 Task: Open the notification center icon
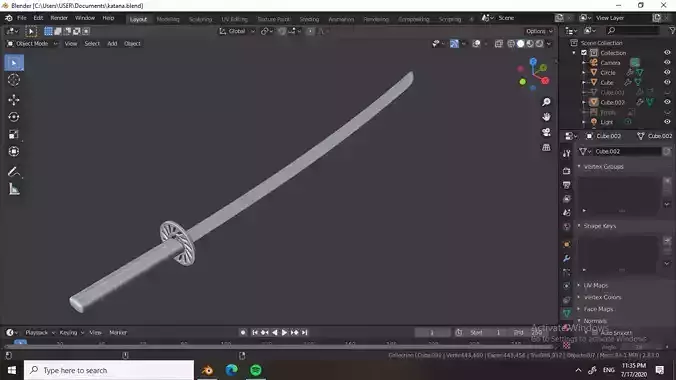(x=660, y=370)
